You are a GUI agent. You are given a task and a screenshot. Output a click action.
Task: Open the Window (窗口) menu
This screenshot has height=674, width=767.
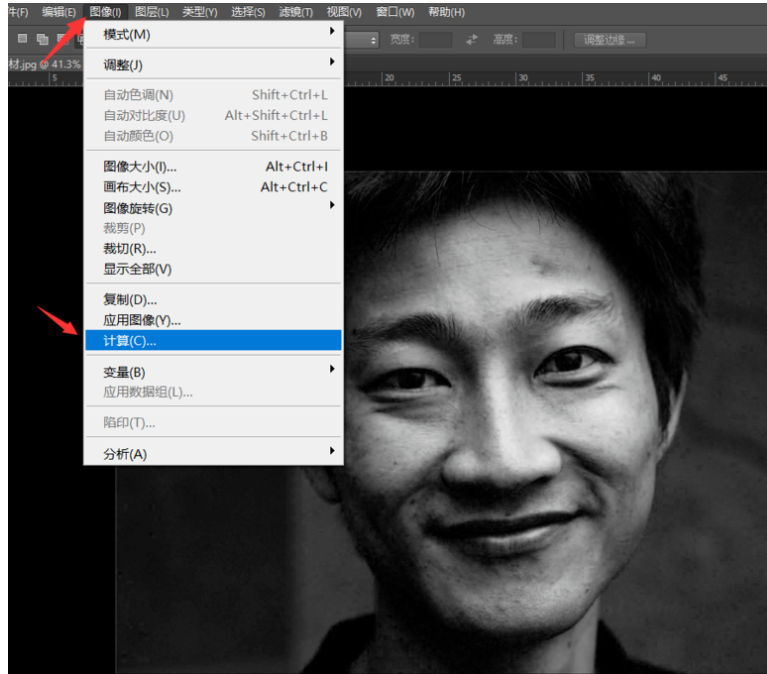(395, 12)
